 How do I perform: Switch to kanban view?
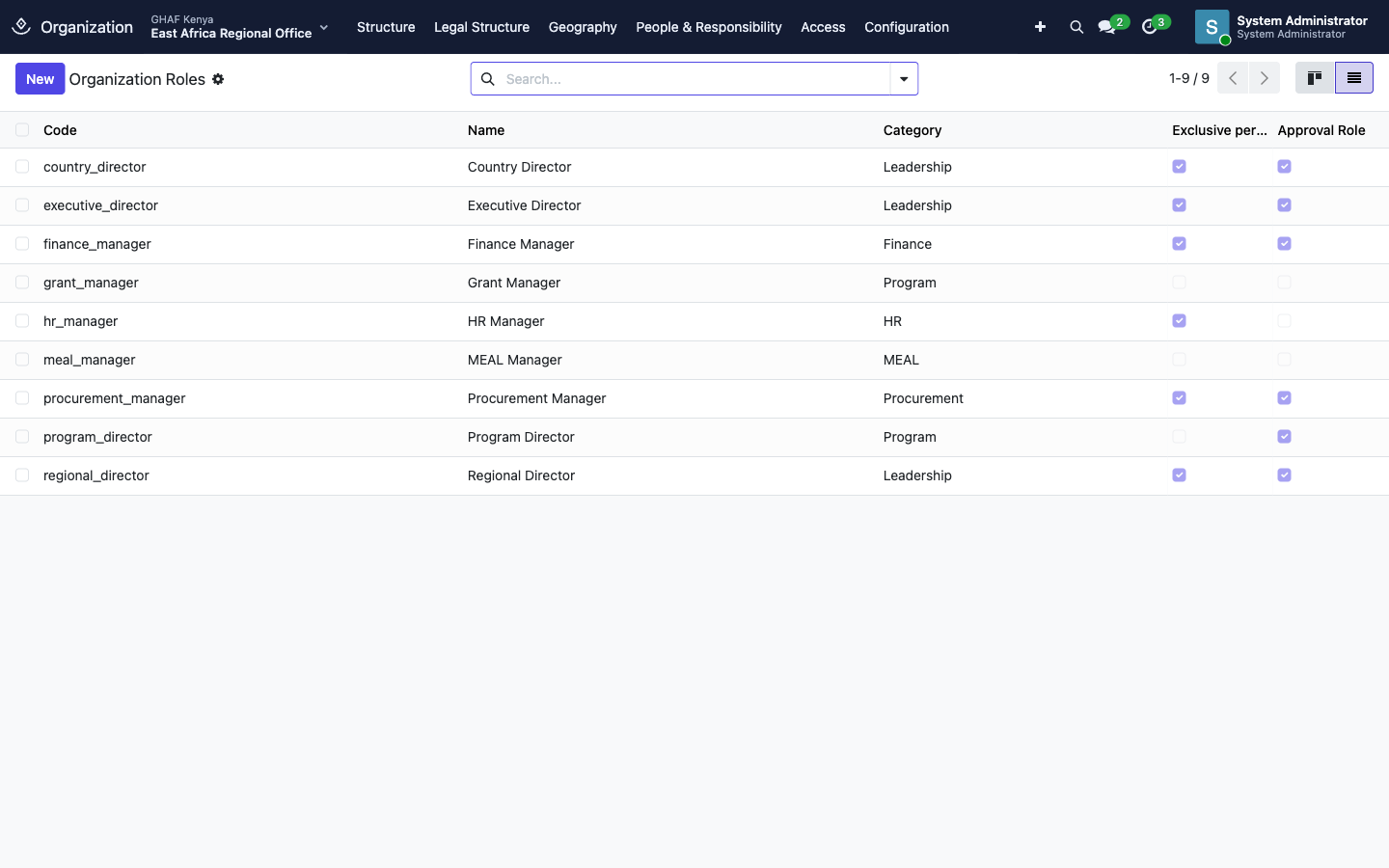[1315, 78]
